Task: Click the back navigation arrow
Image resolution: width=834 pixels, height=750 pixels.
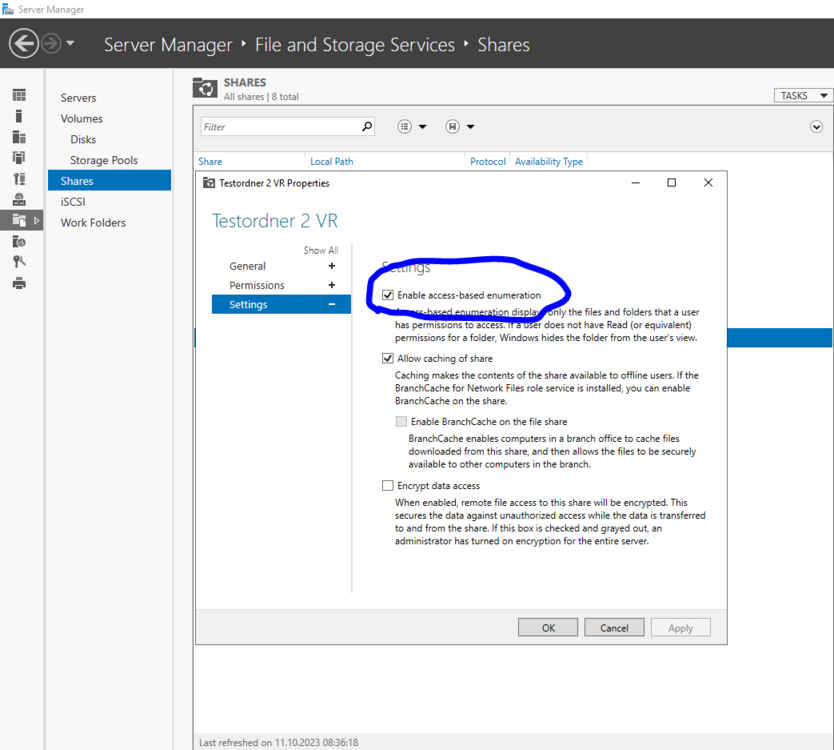Action: (24, 44)
